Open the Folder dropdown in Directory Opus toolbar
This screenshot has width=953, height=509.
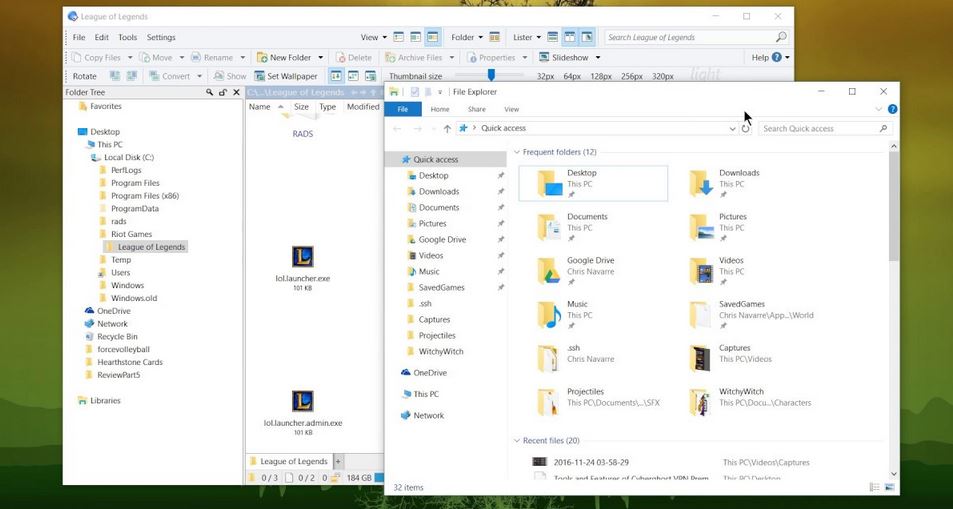pos(467,37)
